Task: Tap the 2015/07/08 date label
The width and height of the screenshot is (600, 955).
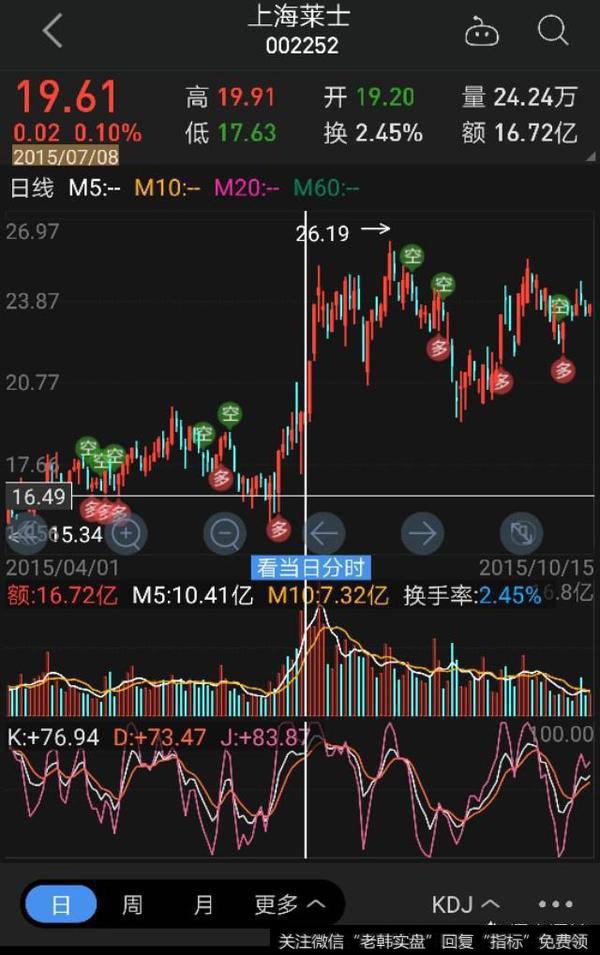Action: (x=66, y=157)
